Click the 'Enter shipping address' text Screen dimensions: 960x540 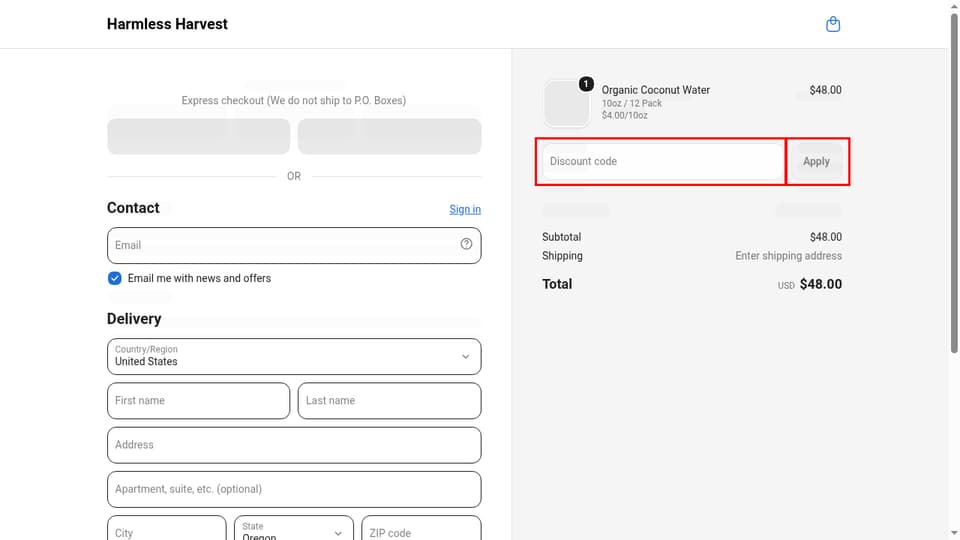tap(788, 256)
